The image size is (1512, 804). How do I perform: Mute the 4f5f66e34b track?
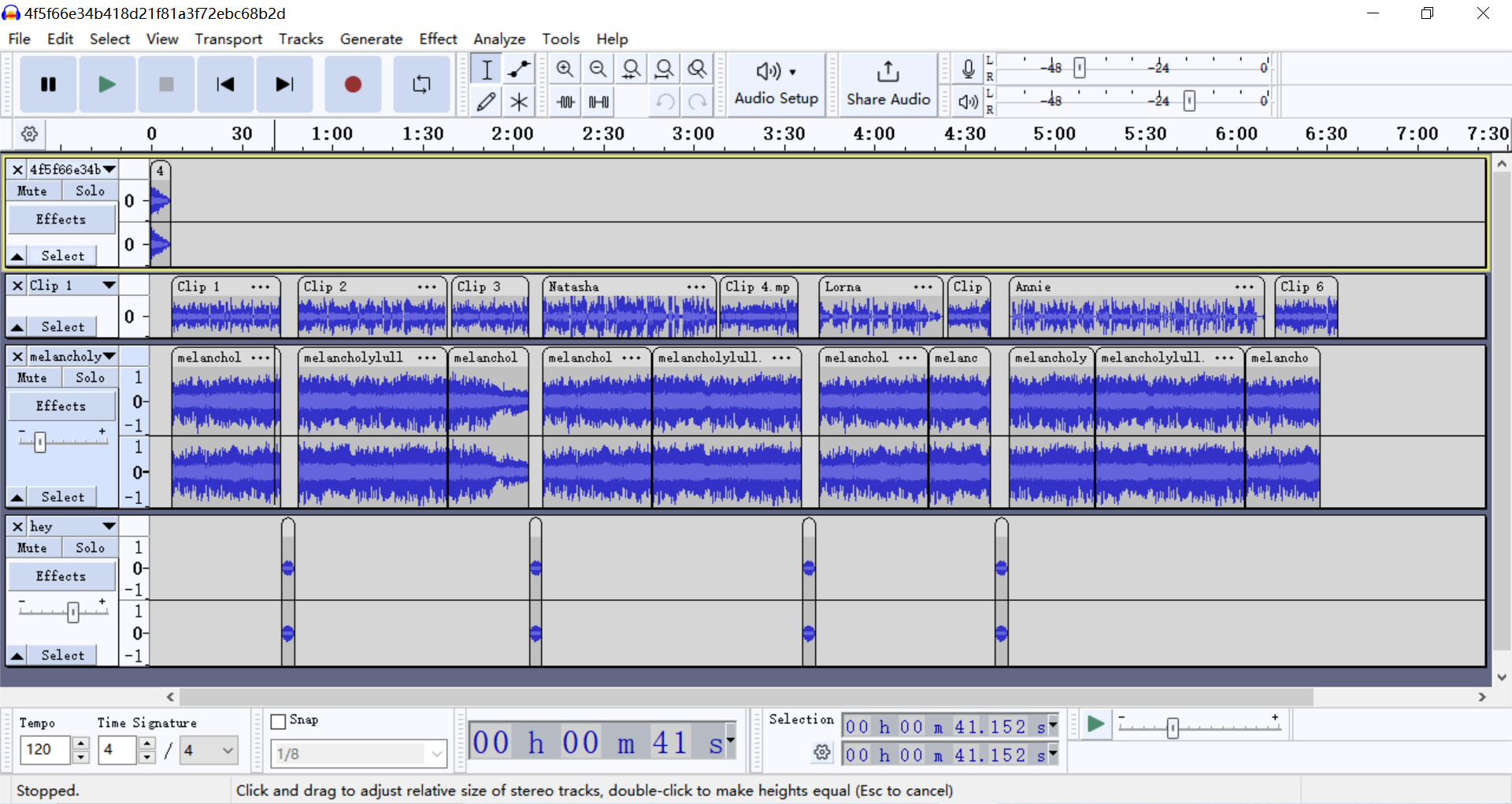point(32,191)
